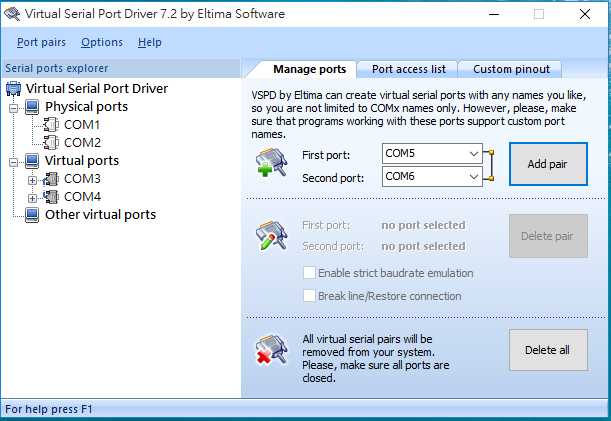The image size is (611, 421).
Task: Click the Delete all button
Action: (x=548, y=350)
